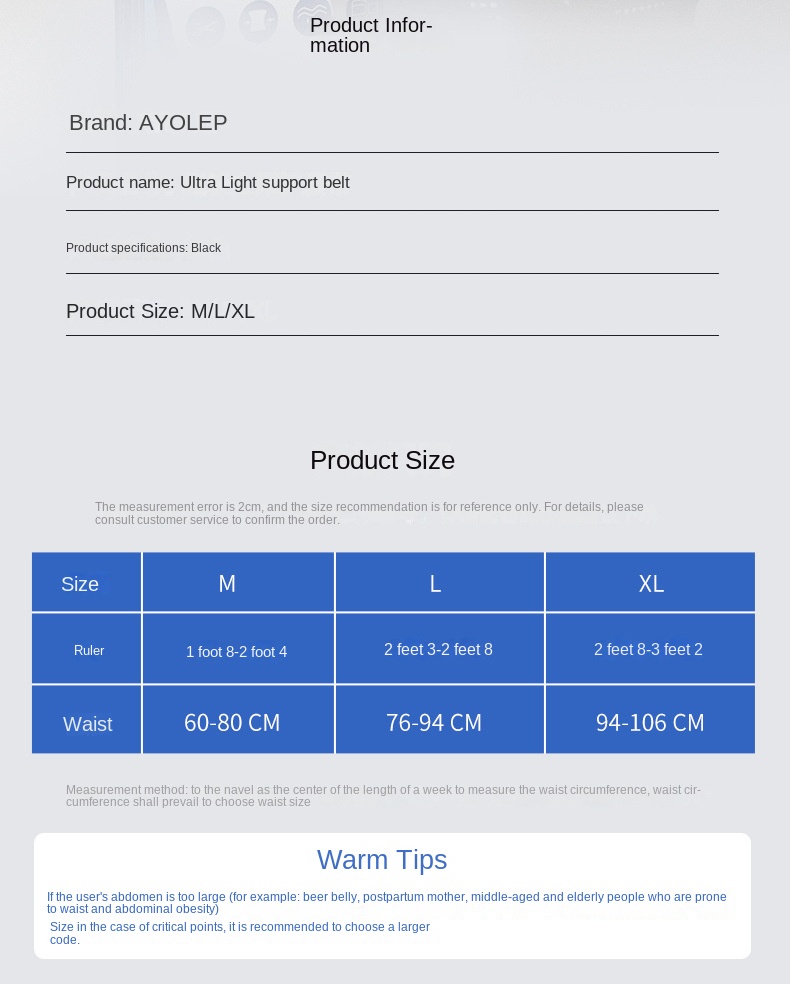Select the XL size column header
This screenshot has width=790, height=984.
tap(651, 582)
